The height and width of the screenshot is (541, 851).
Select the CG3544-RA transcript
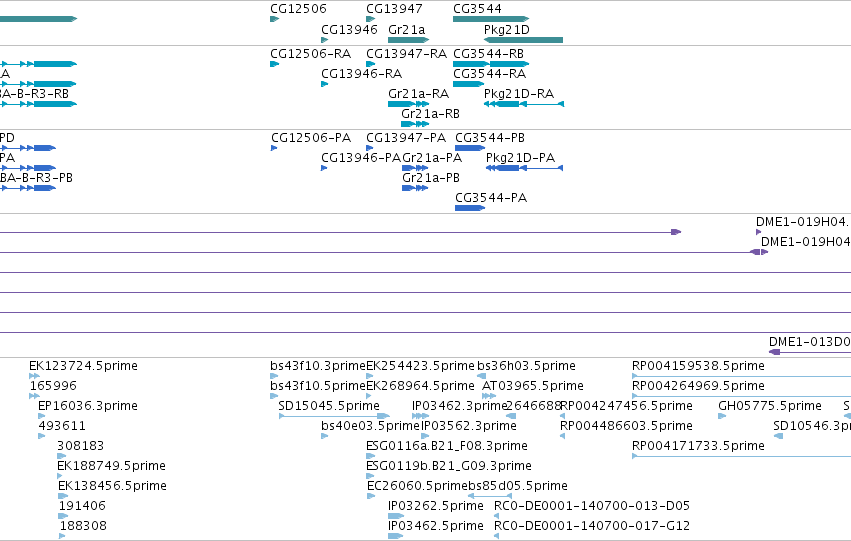pos(490,74)
